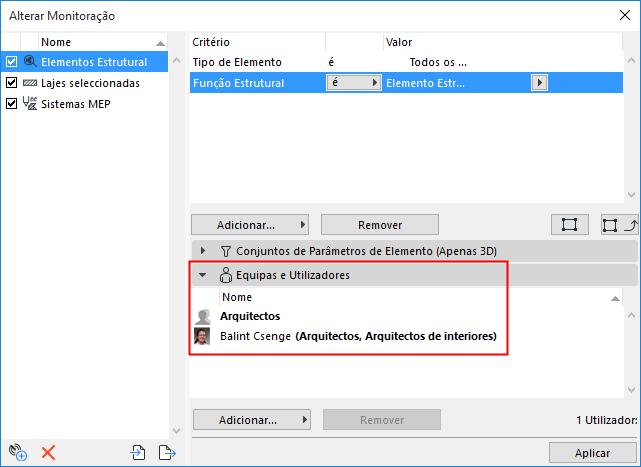Click the selection rectangle icon button
This screenshot has width=641, height=467.
(x=569, y=224)
